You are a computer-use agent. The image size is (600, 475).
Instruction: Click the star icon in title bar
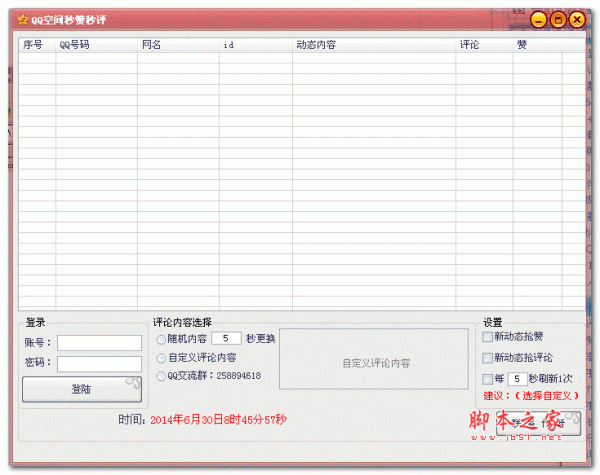[23, 20]
